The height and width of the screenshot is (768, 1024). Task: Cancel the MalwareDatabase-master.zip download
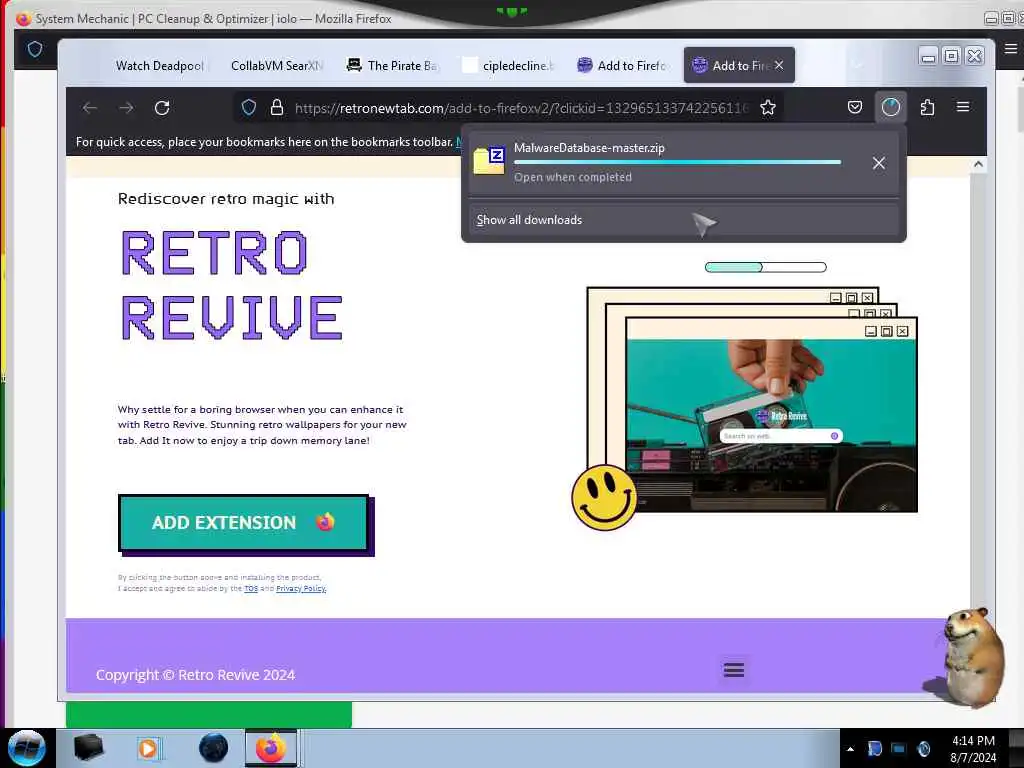tap(879, 163)
